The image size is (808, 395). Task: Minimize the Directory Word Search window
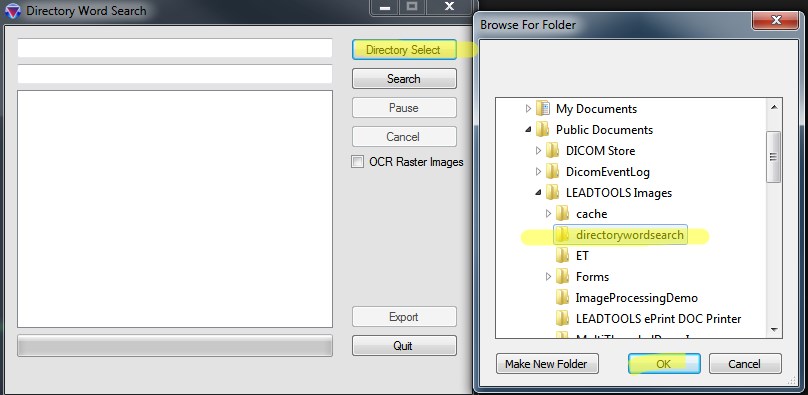point(385,7)
